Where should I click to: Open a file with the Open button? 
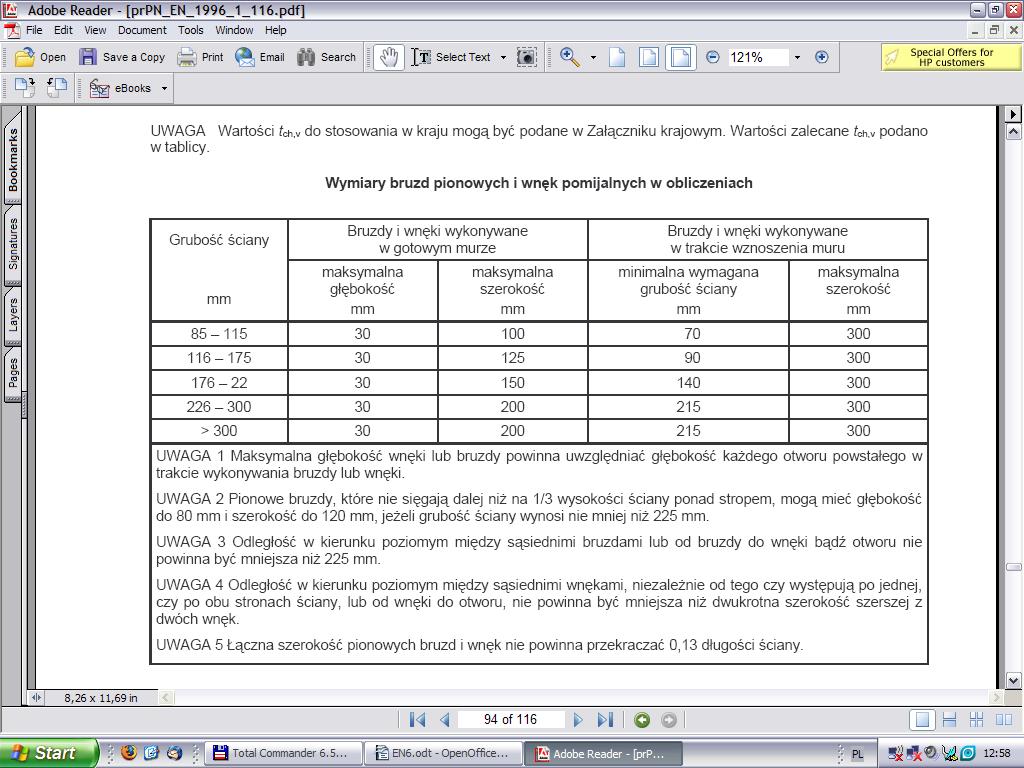(x=40, y=57)
